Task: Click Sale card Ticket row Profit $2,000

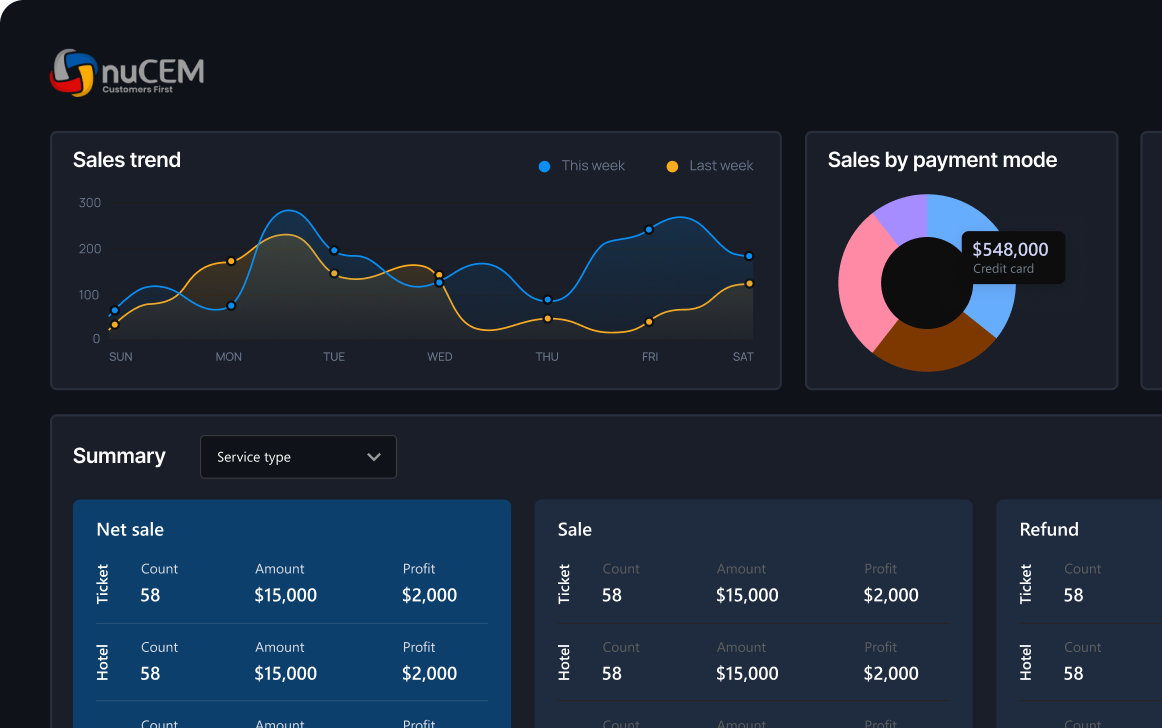Action: 891,595
